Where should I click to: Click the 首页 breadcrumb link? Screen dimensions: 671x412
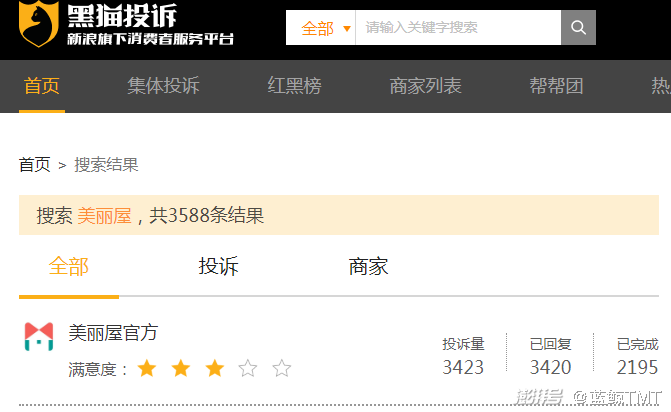coord(35,165)
